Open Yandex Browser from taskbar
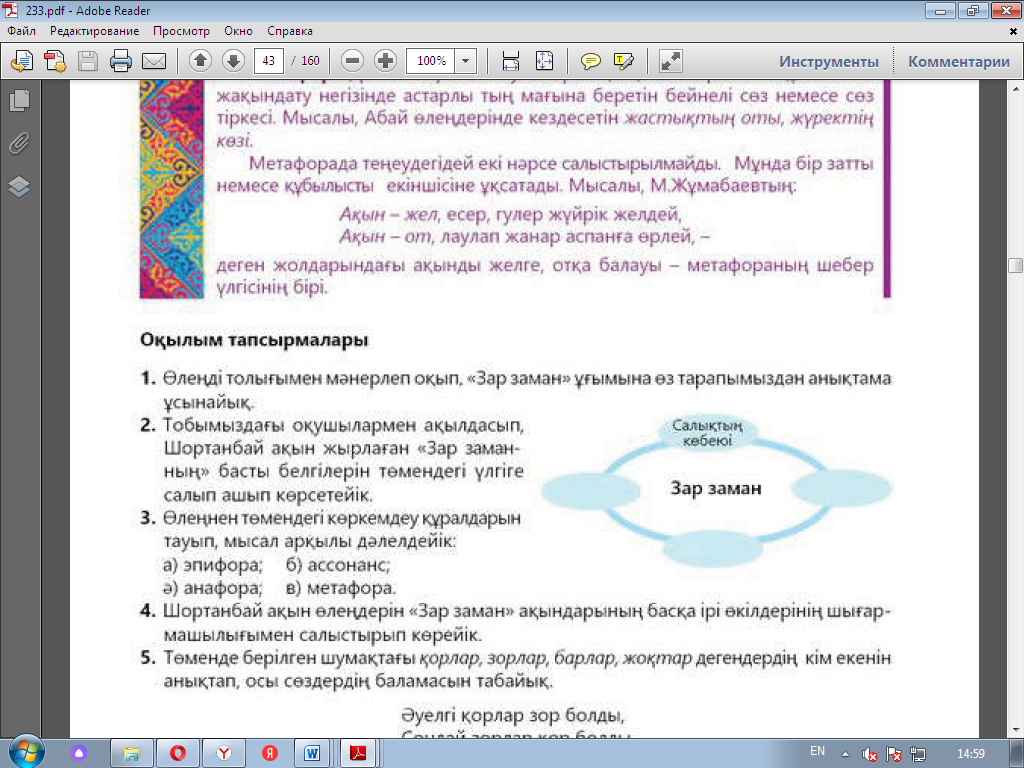 click(224, 754)
